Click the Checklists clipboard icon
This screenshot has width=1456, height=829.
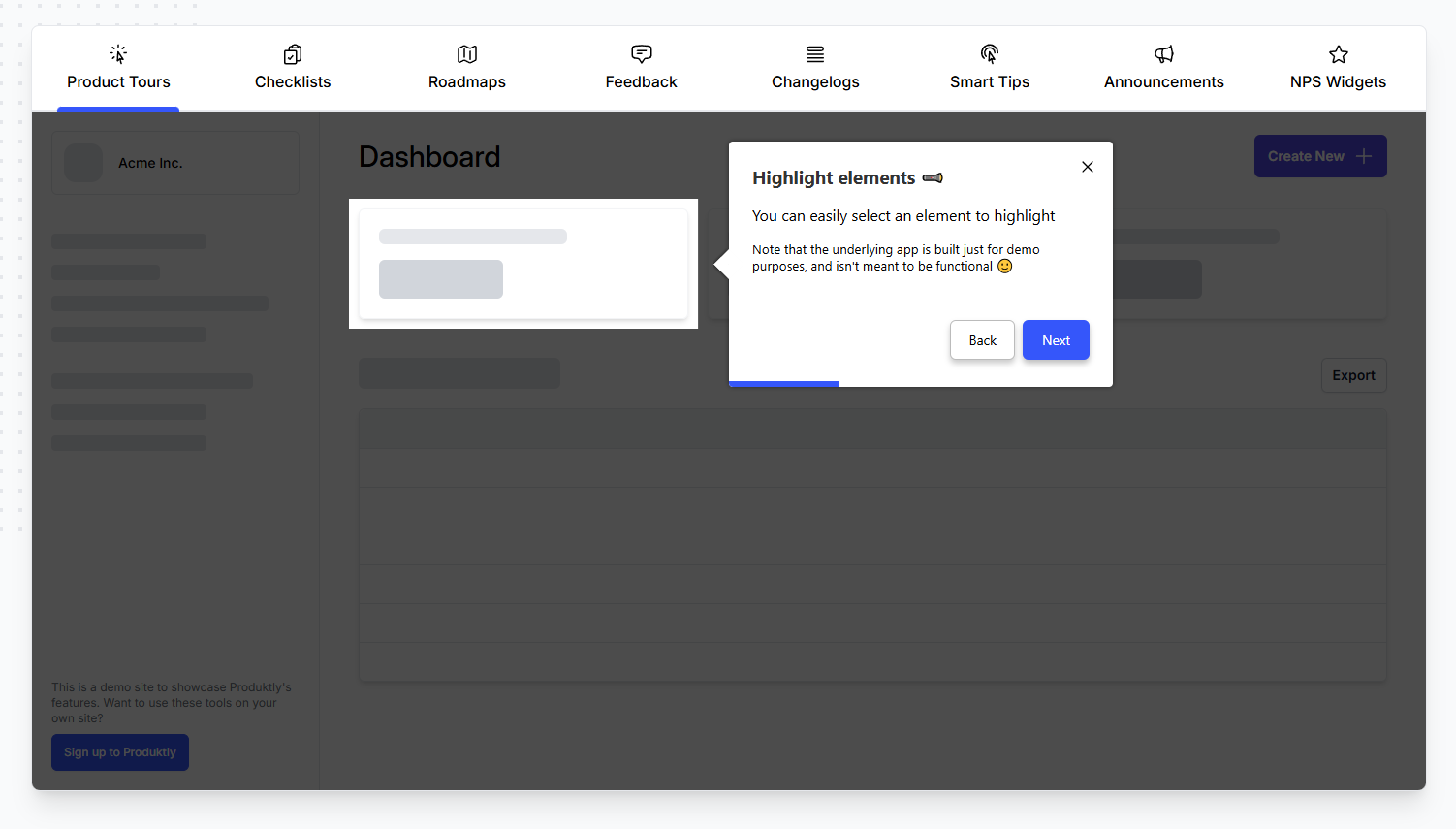tap(292, 53)
